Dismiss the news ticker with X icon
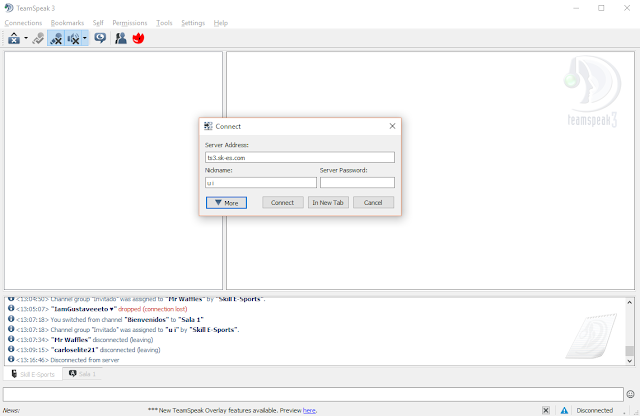Image resolution: width=640 pixels, height=416 pixels. click(546, 411)
